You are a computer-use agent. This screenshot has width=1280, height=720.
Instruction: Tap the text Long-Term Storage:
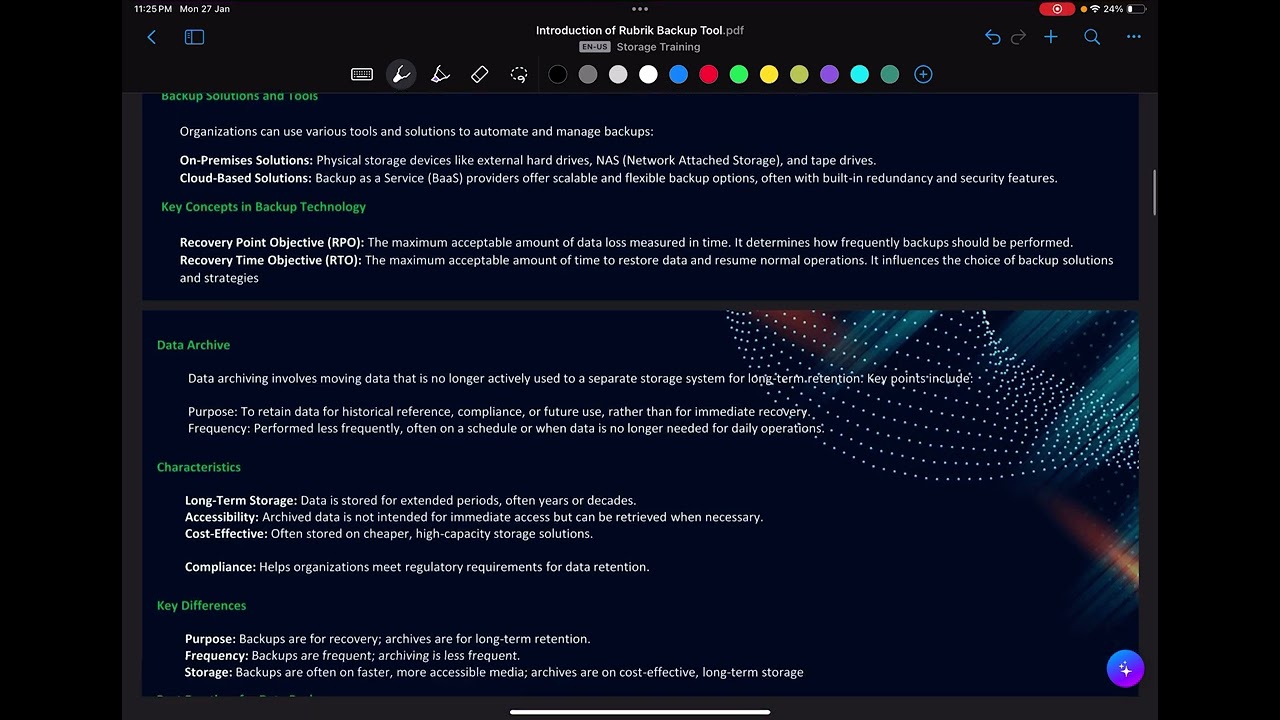(x=241, y=500)
